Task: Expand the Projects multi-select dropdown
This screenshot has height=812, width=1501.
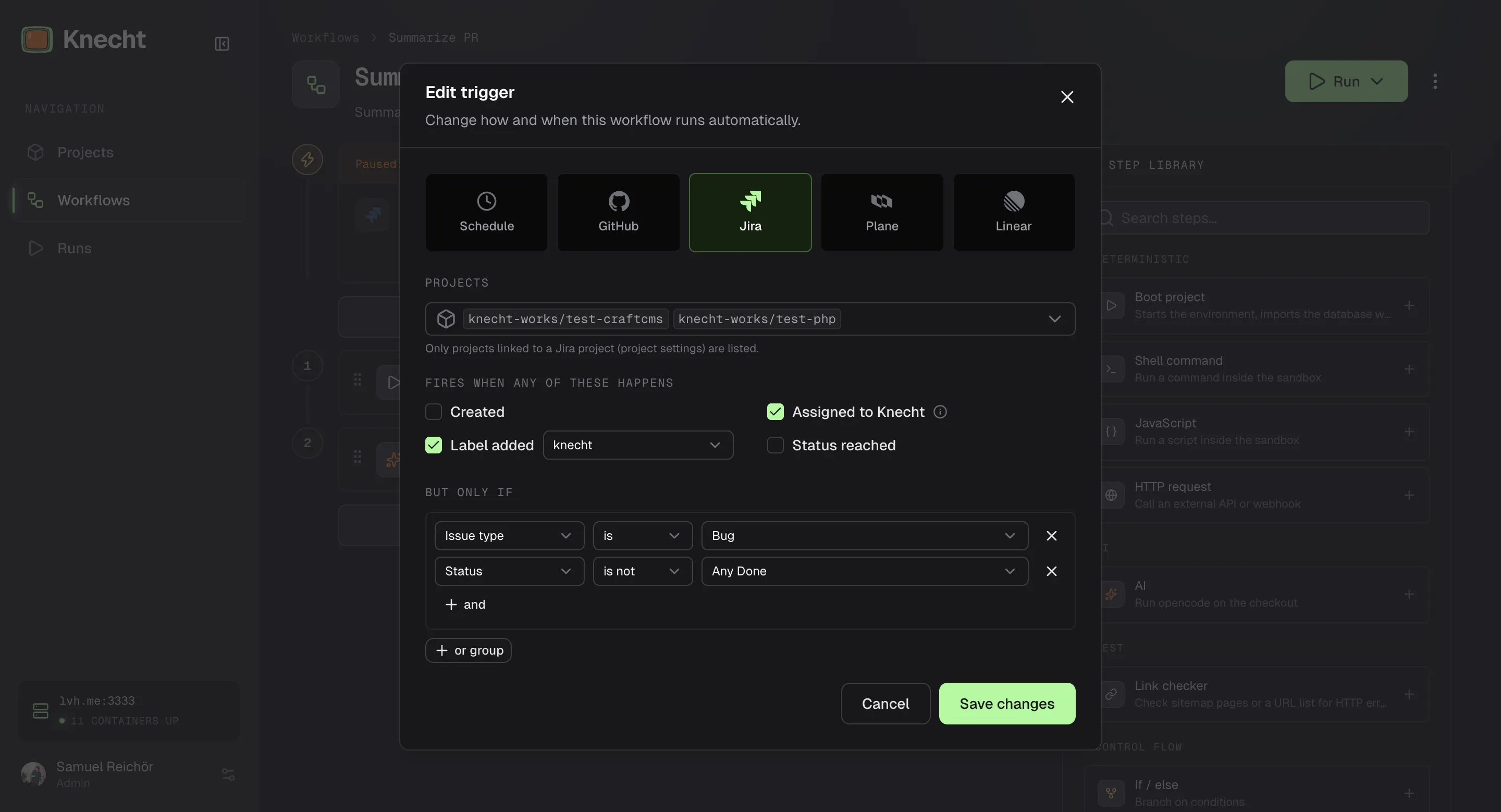Action: 750,318
